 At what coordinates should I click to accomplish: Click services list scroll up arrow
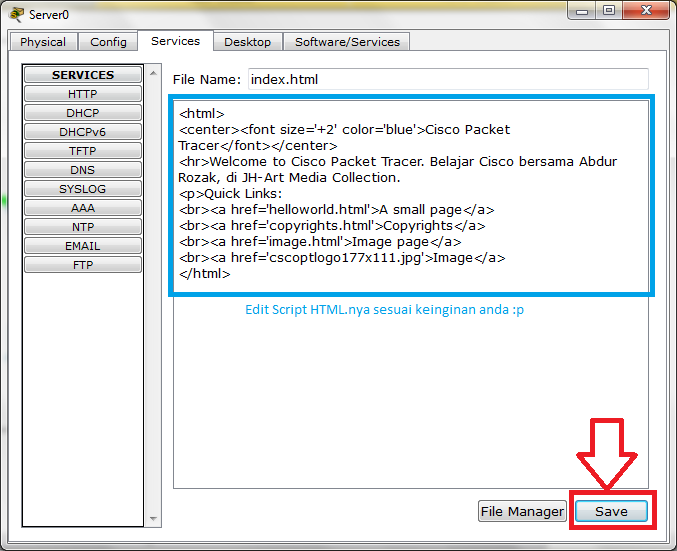pyautogui.click(x=153, y=73)
